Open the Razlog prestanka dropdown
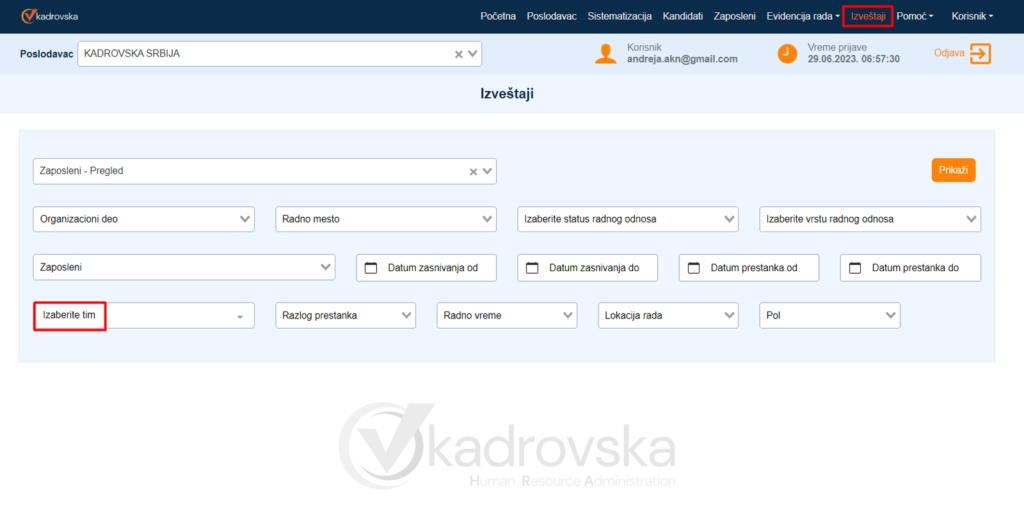The image size is (1024, 513). click(x=345, y=316)
